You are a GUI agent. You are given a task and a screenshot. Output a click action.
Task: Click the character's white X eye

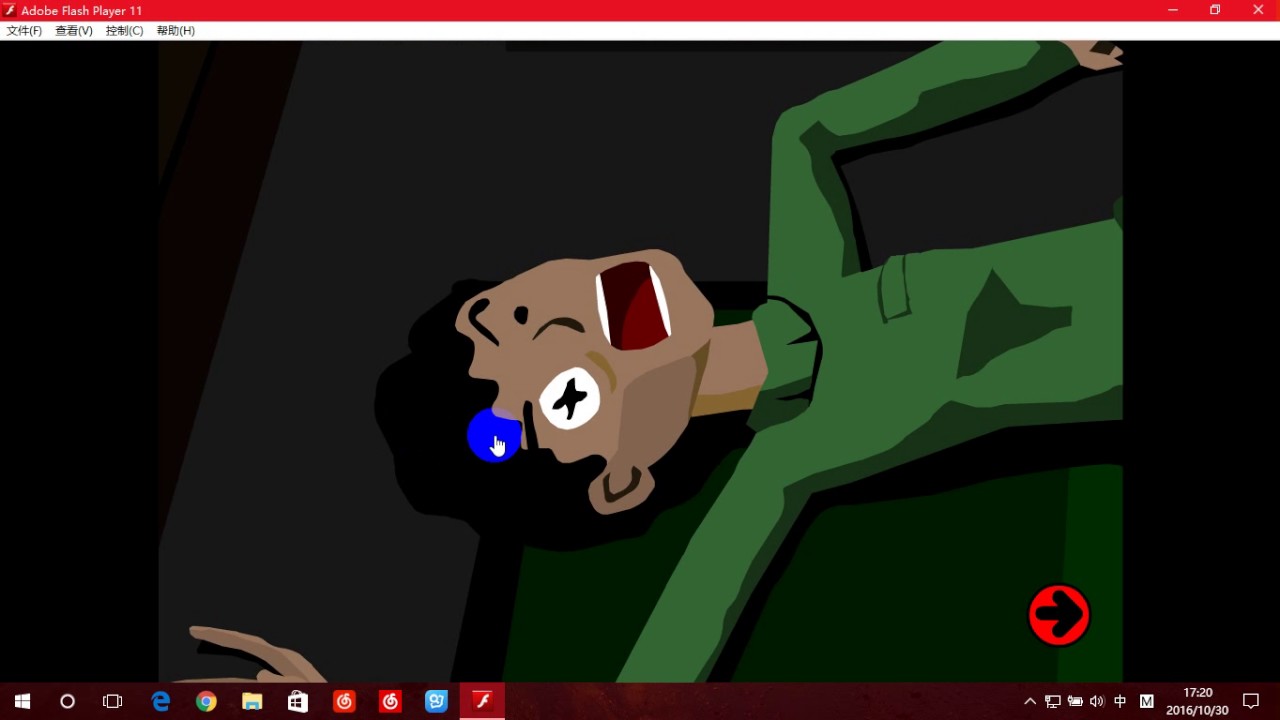[x=570, y=398]
